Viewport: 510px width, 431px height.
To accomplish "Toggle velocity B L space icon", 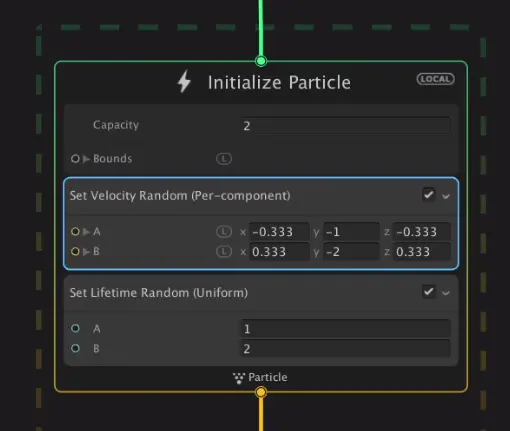I will coord(224,251).
